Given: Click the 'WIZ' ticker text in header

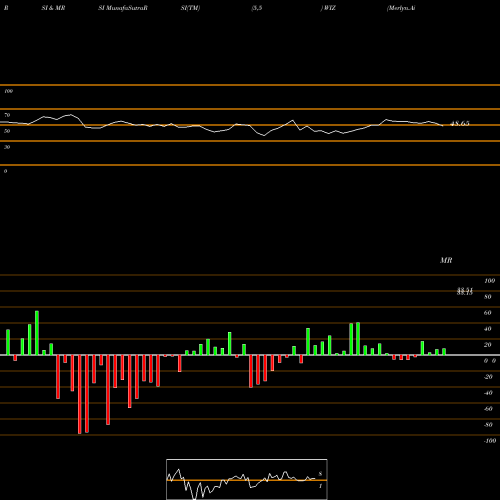Looking at the screenshot, I should 330,8.
